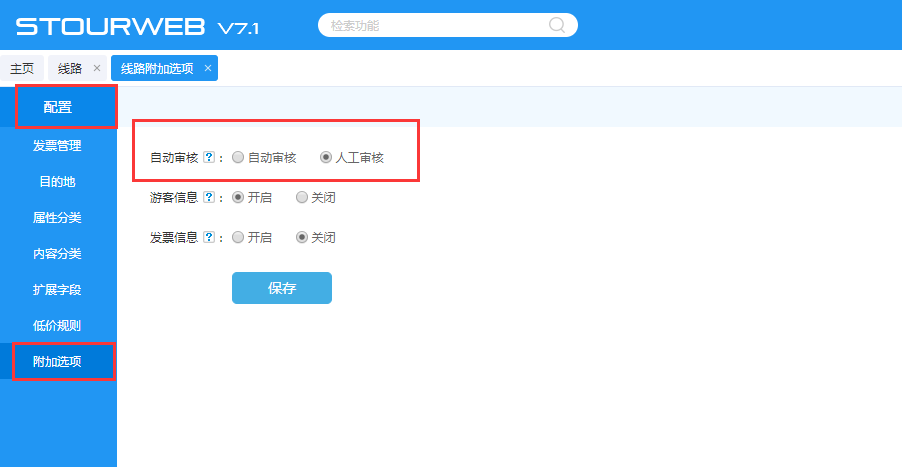
Task: Switch to the 线路 tab
Action: tap(70, 68)
